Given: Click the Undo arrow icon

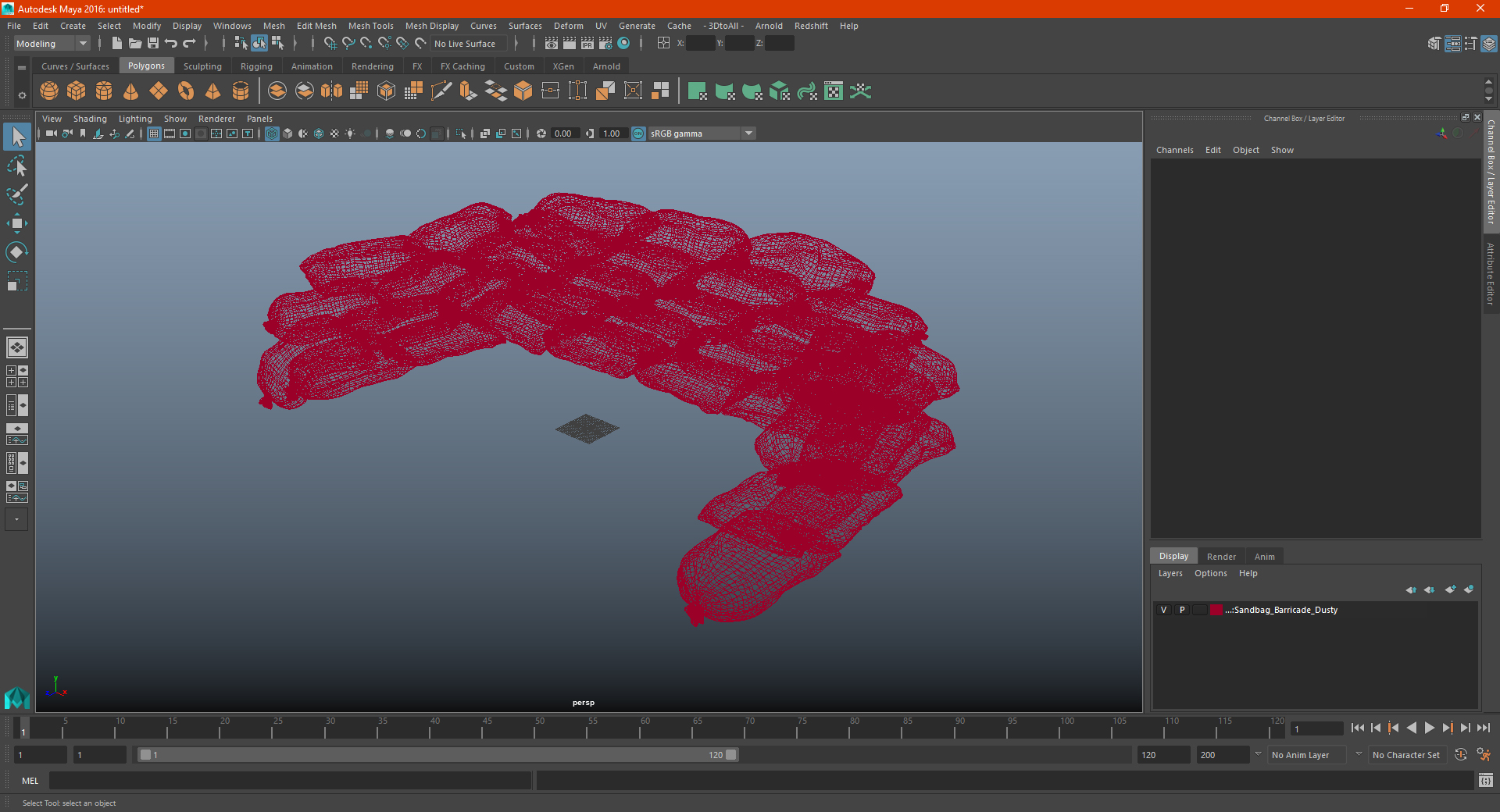Looking at the screenshot, I should click(171, 44).
